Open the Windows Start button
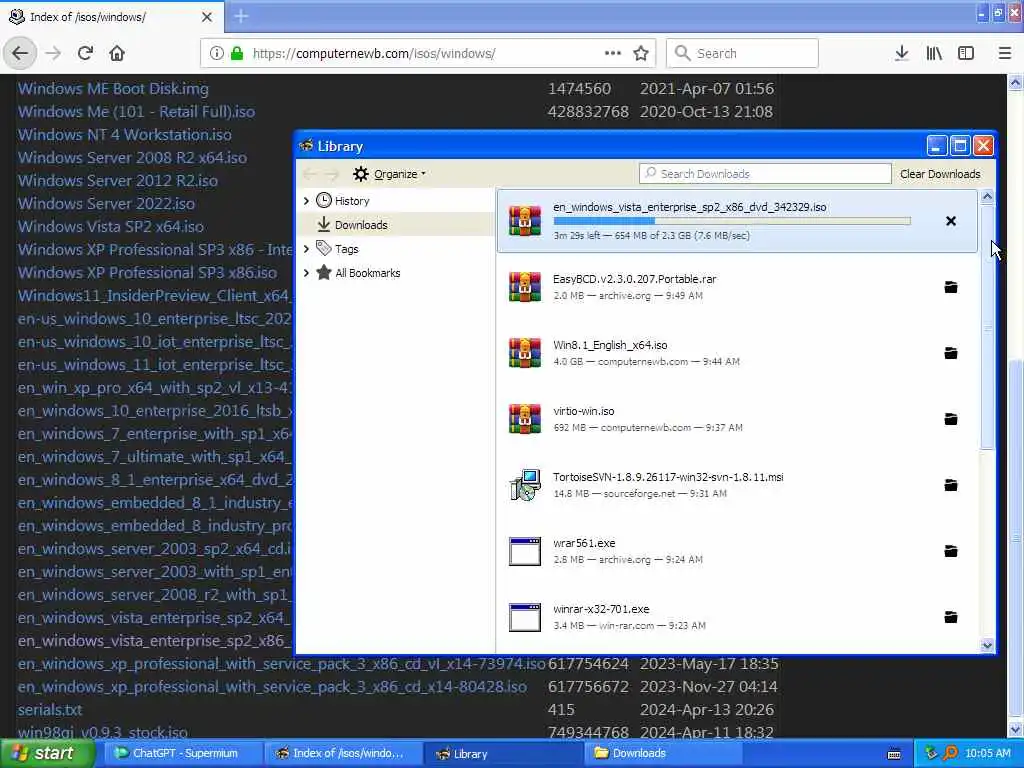The height and width of the screenshot is (768, 1024). 46,754
